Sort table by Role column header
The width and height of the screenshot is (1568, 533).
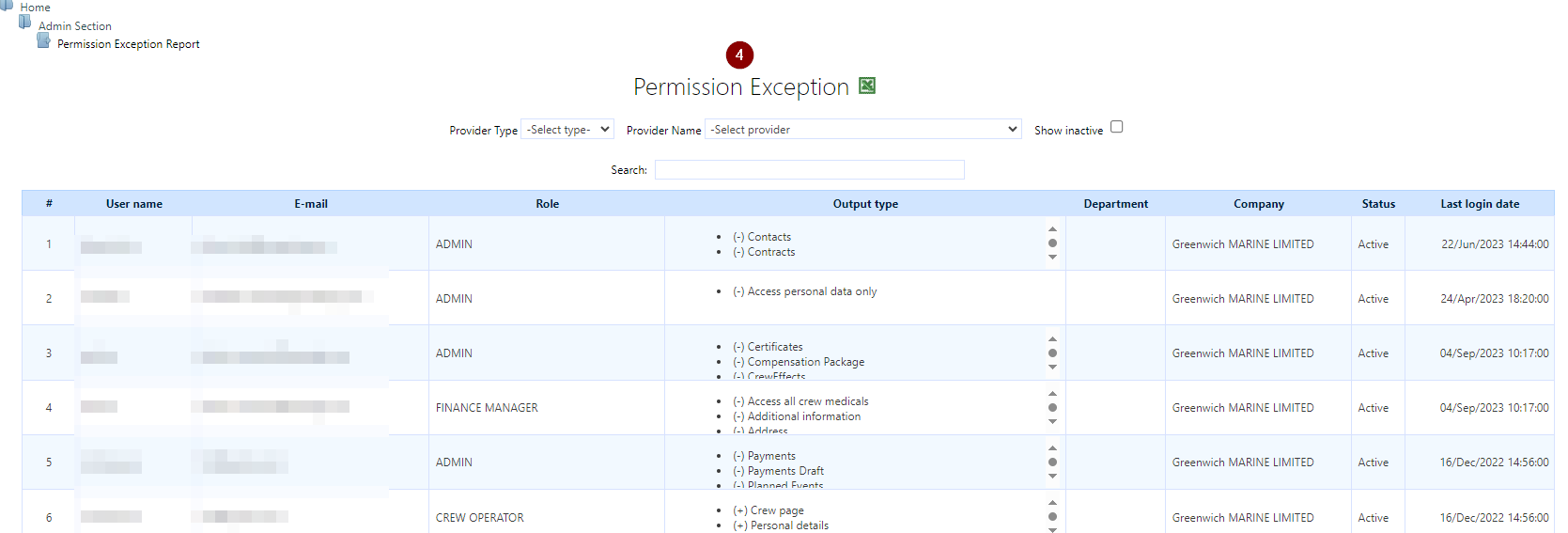(x=547, y=204)
